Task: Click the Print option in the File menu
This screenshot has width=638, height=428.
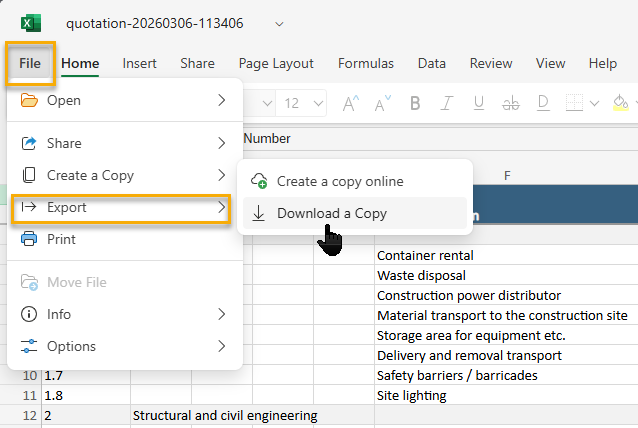Action: coord(61,239)
